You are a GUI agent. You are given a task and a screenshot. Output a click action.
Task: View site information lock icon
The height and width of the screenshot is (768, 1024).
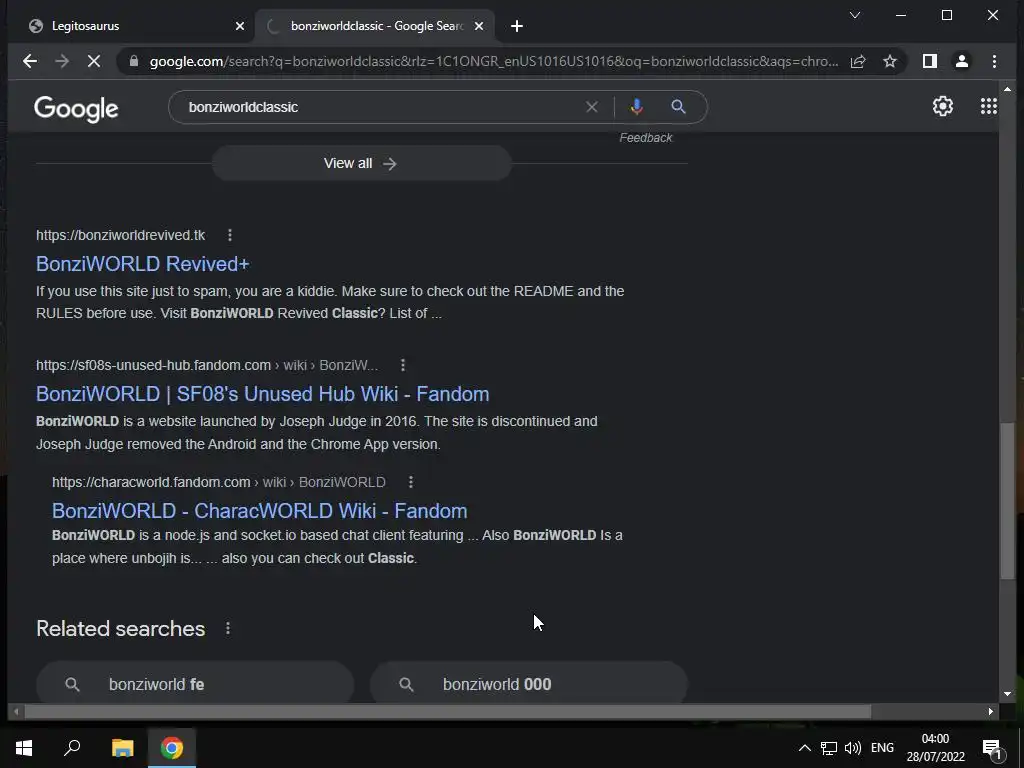[134, 61]
